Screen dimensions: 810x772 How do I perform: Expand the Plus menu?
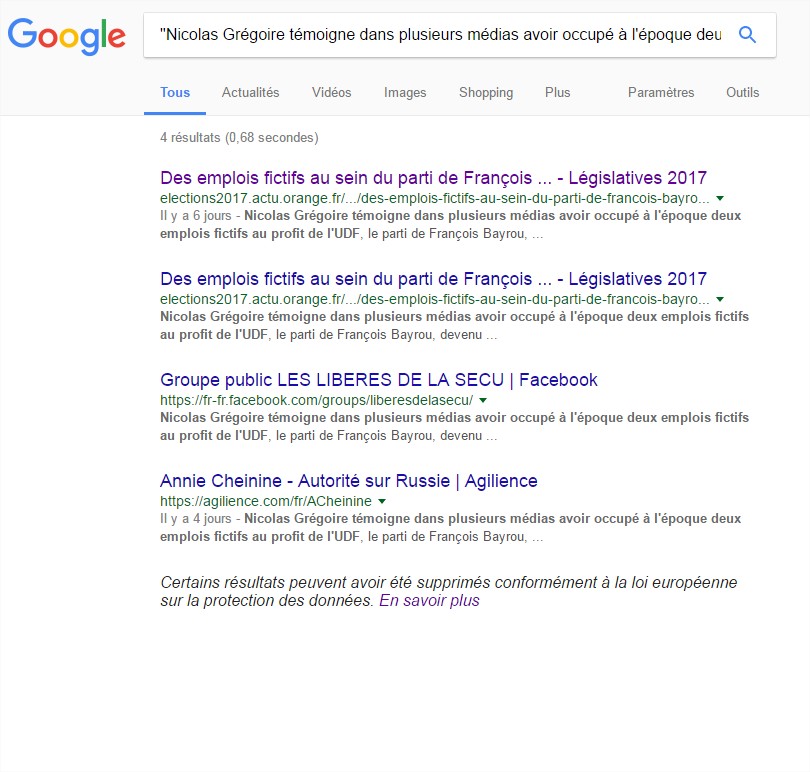[x=557, y=92]
